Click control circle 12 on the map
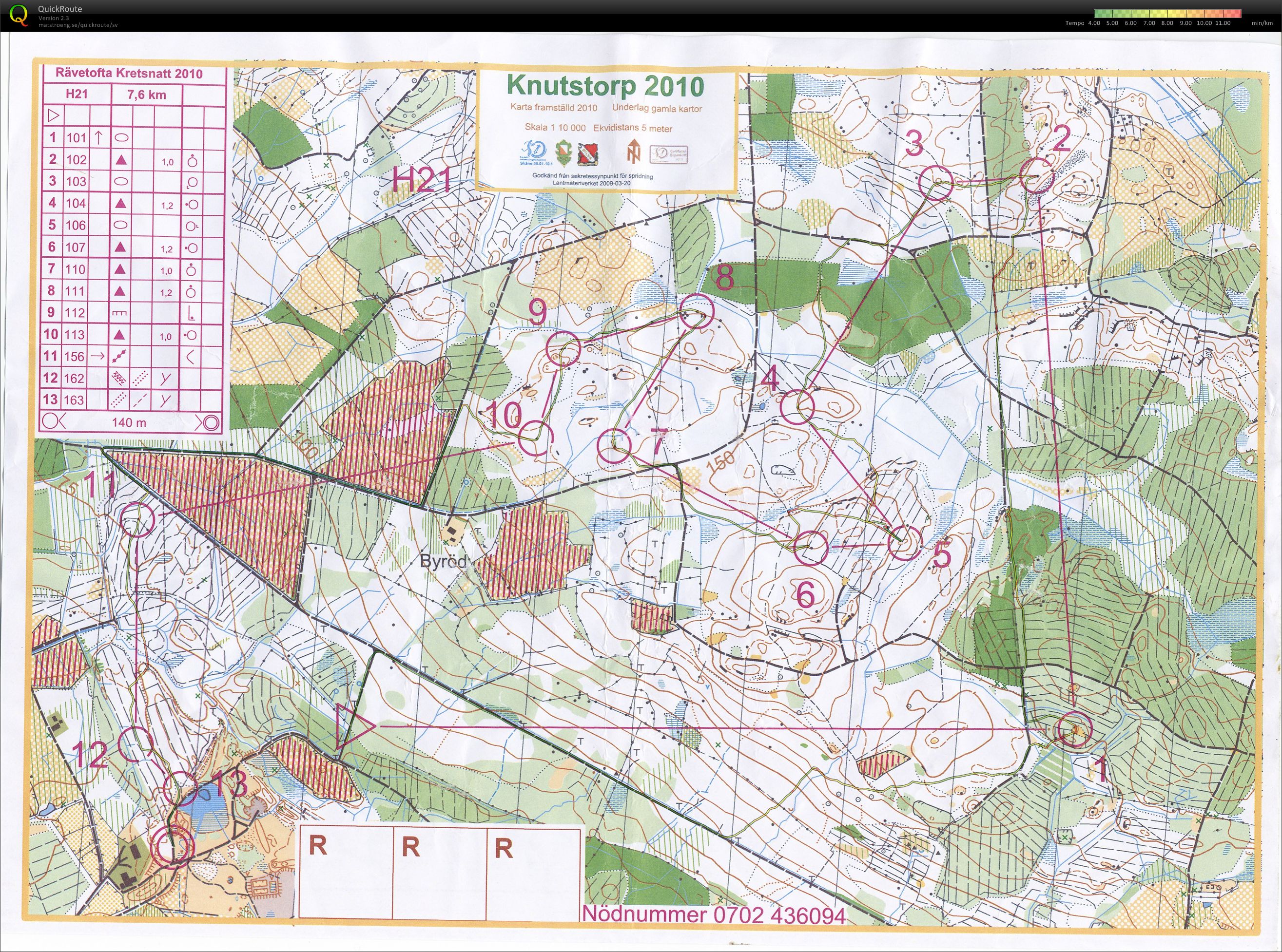1282x952 pixels. [x=136, y=744]
